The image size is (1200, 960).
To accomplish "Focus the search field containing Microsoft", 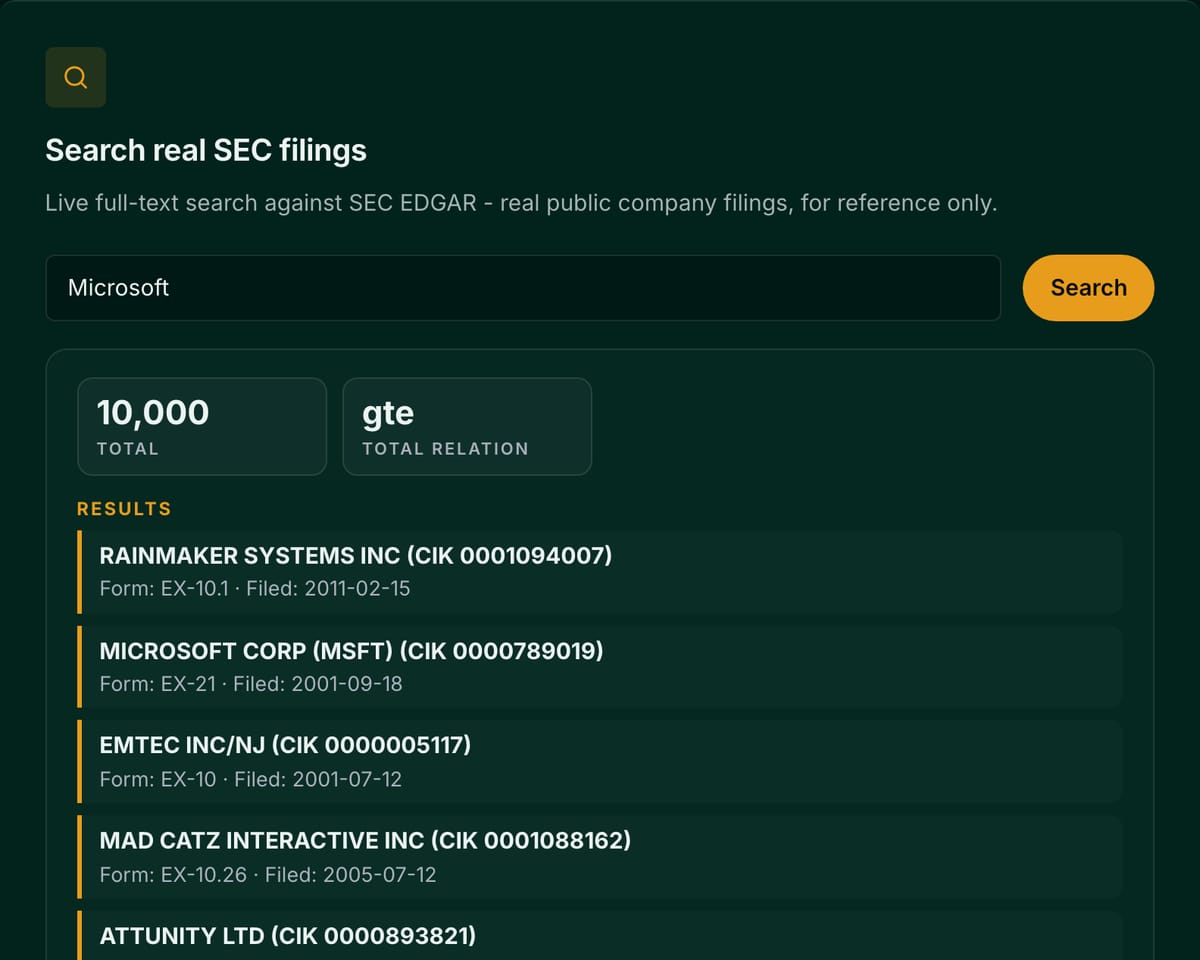I will (x=523, y=288).
